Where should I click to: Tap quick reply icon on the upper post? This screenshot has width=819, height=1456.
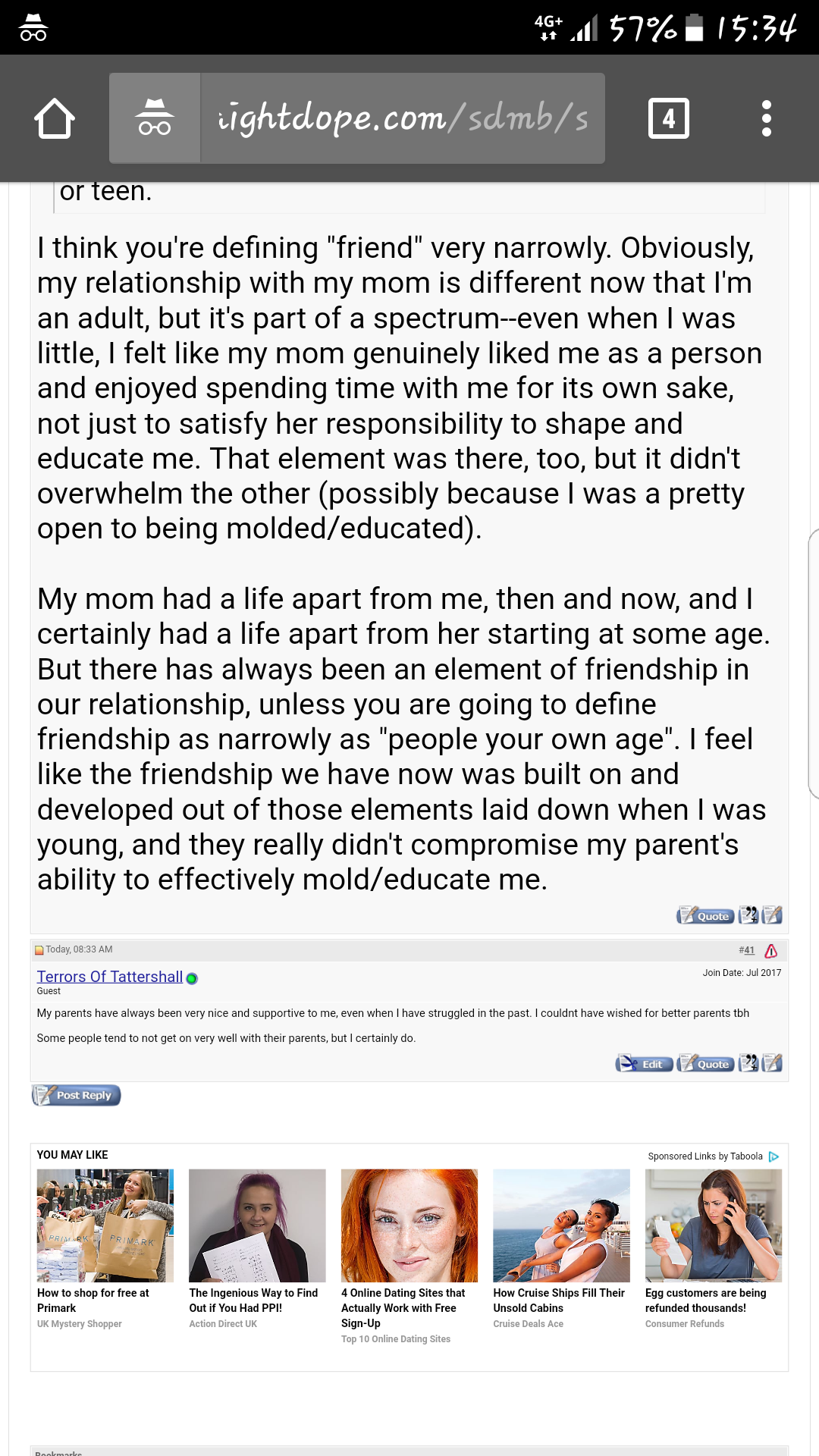(x=773, y=915)
